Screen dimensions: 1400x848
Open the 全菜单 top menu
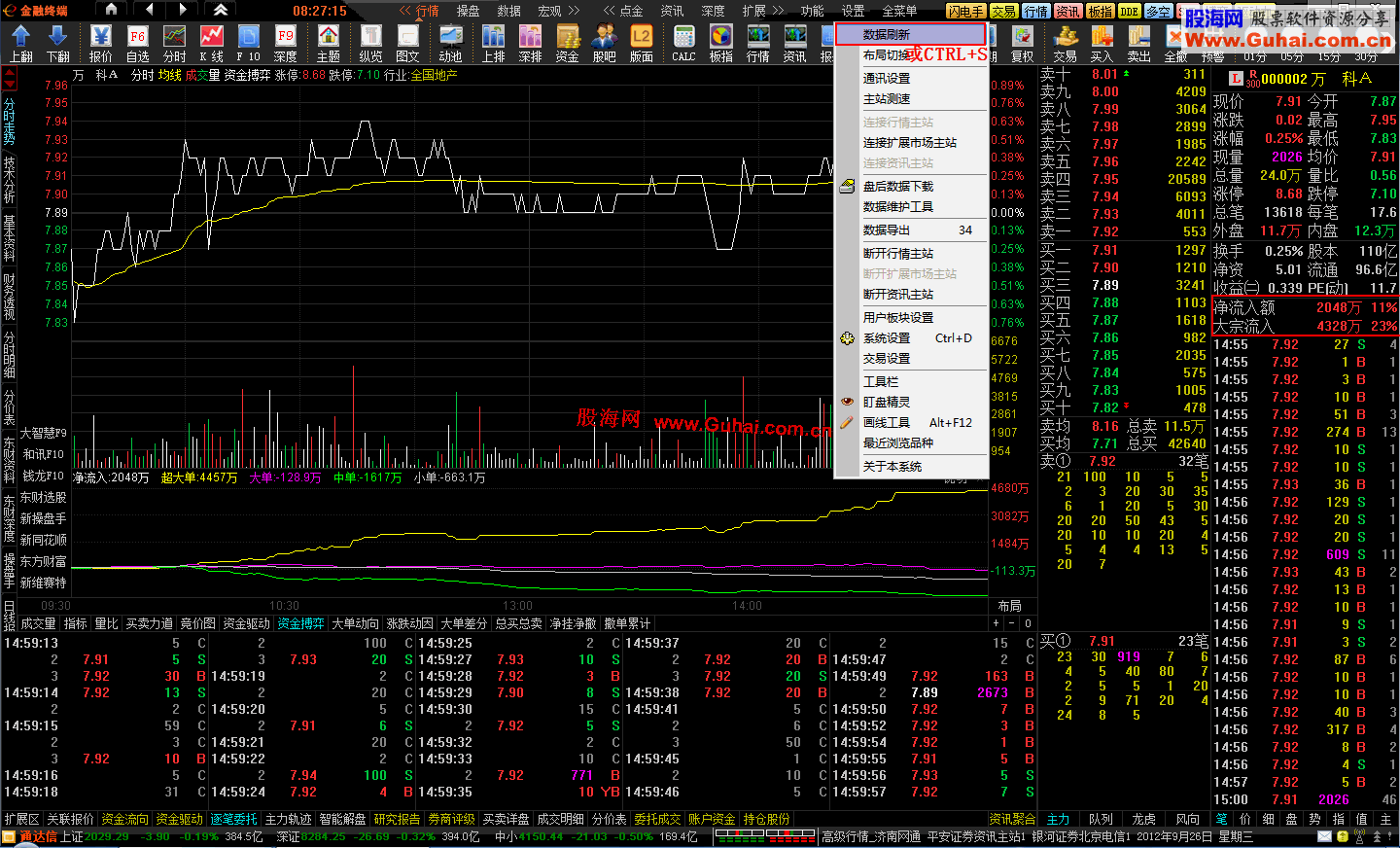899,11
